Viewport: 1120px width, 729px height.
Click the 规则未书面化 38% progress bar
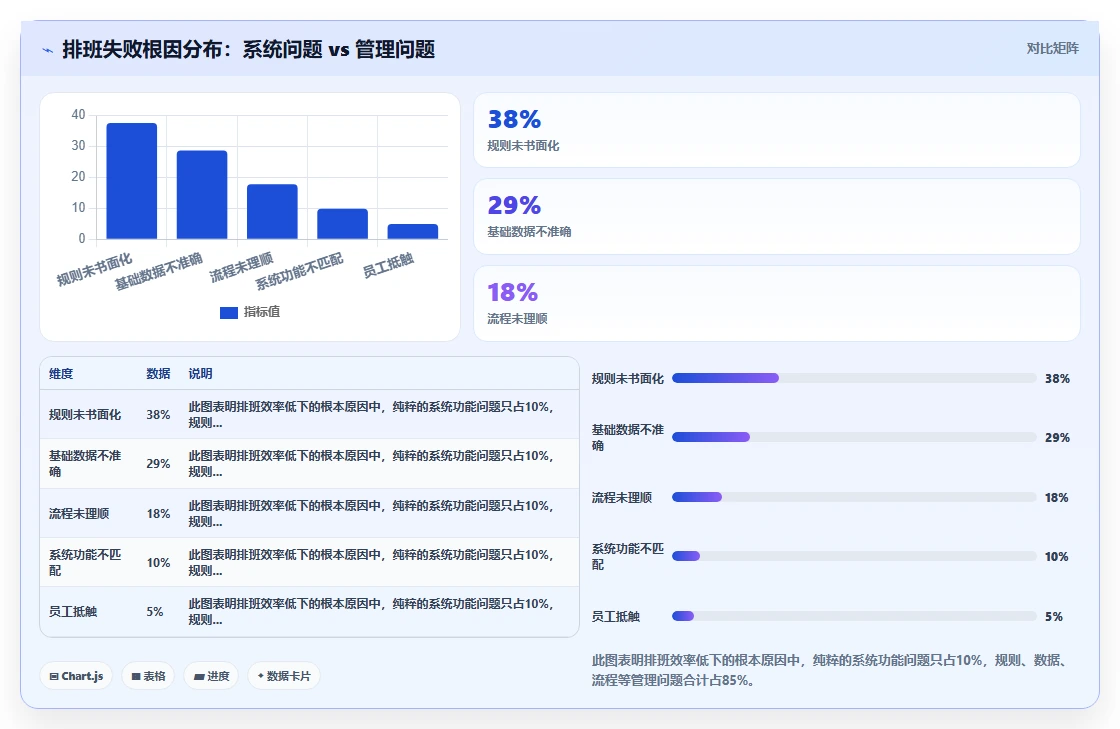click(854, 378)
